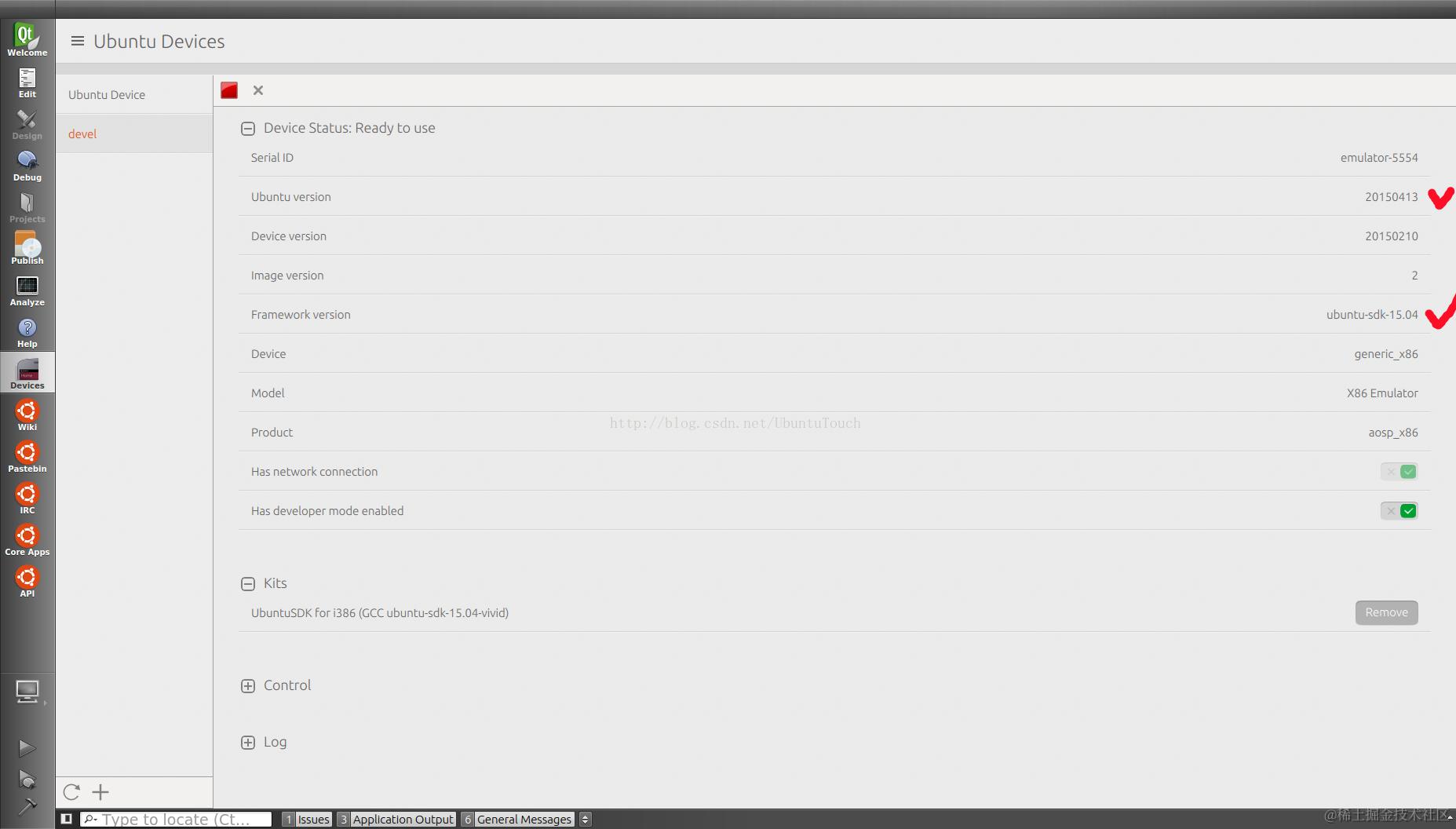Add a new emulator with plus icon
1456x829 pixels.
pos(100,792)
